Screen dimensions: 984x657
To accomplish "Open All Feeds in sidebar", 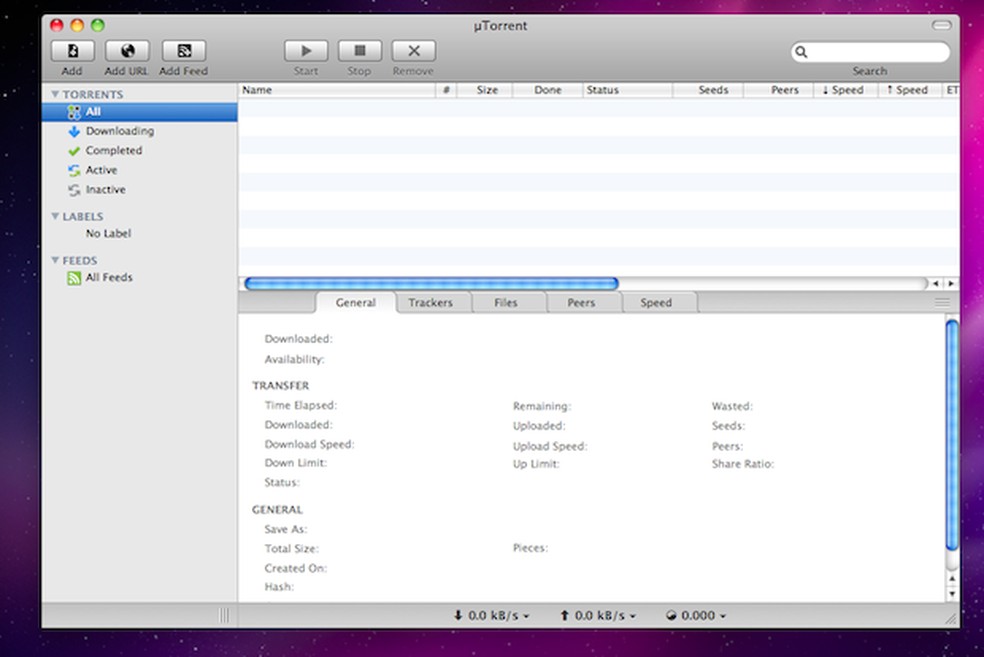I will click(108, 278).
